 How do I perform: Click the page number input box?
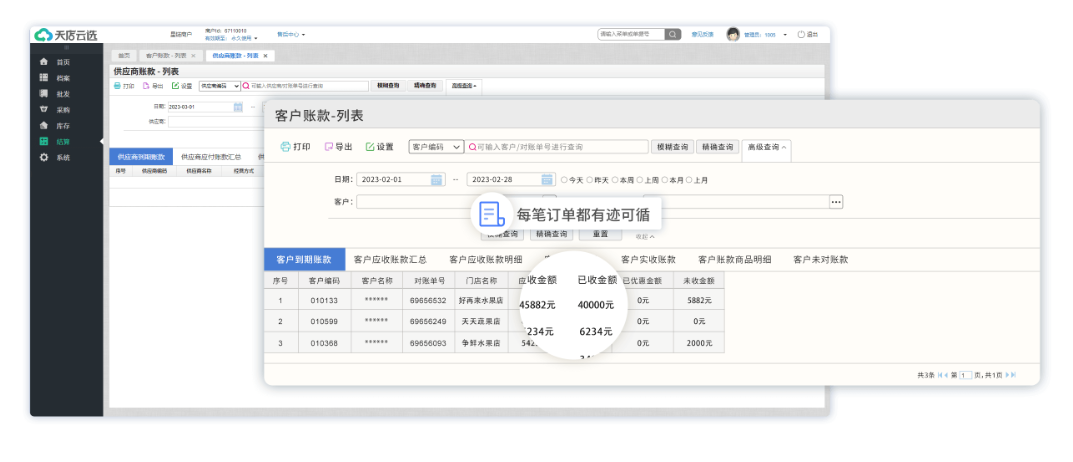coord(965,375)
